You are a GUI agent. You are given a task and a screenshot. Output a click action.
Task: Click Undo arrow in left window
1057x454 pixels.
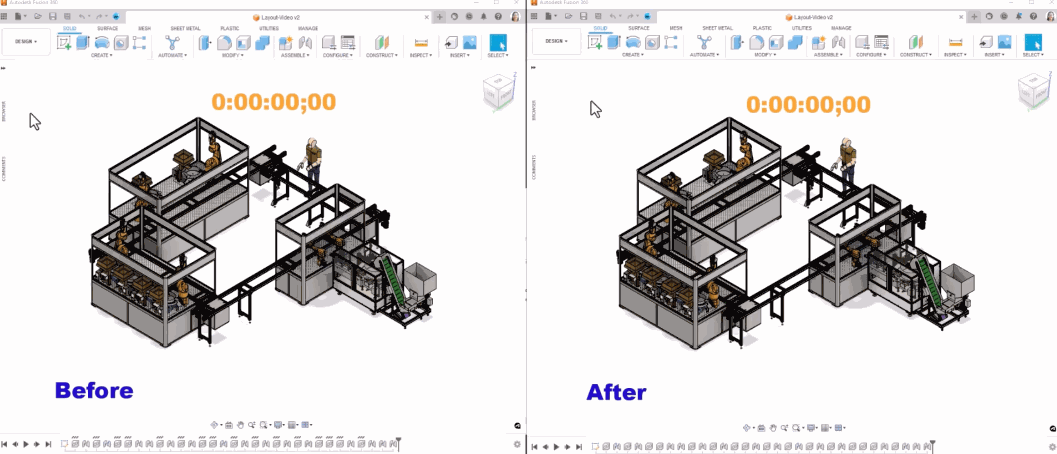click(x=82, y=16)
